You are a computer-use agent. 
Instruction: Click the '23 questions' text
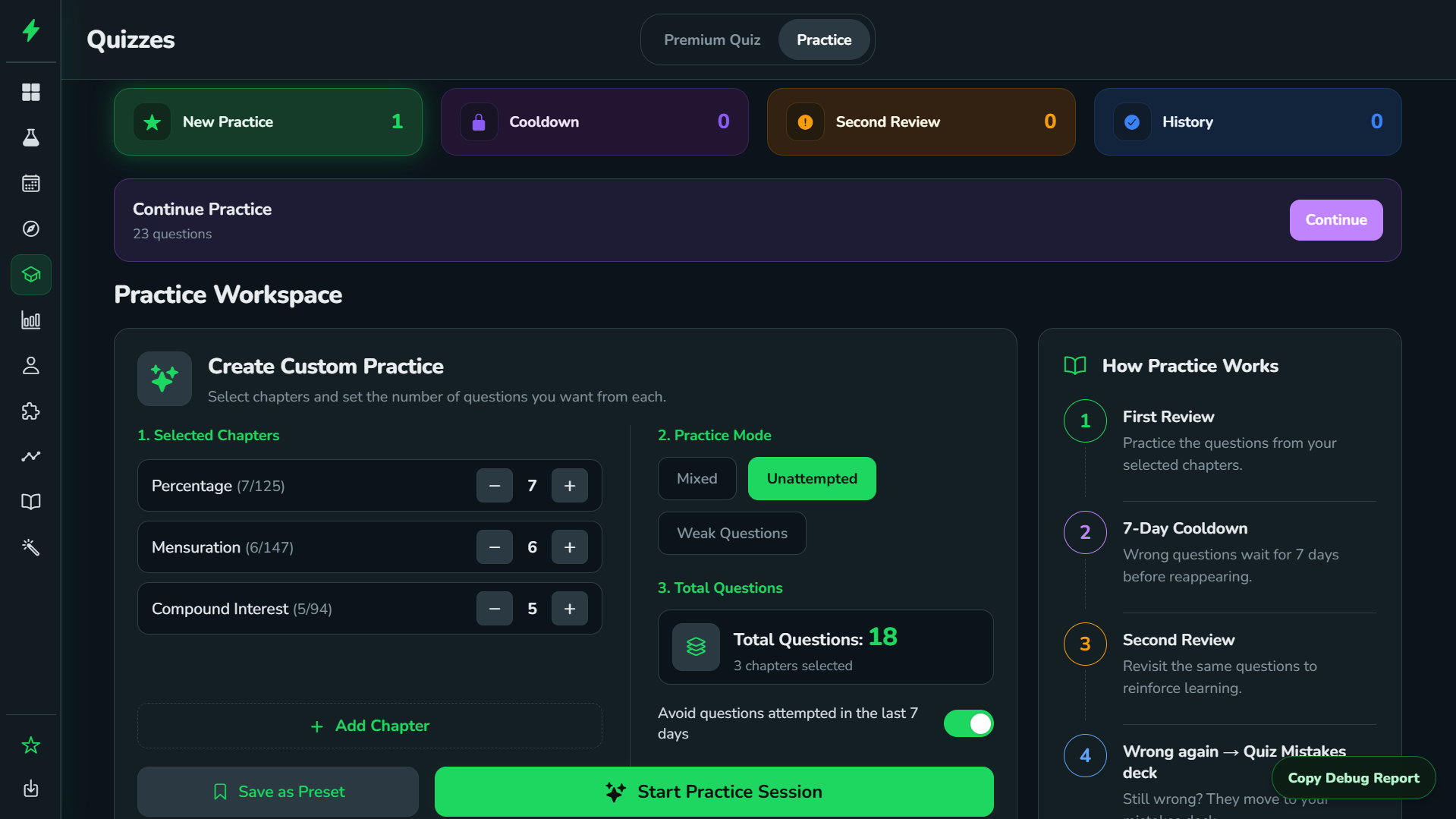tap(172, 234)
